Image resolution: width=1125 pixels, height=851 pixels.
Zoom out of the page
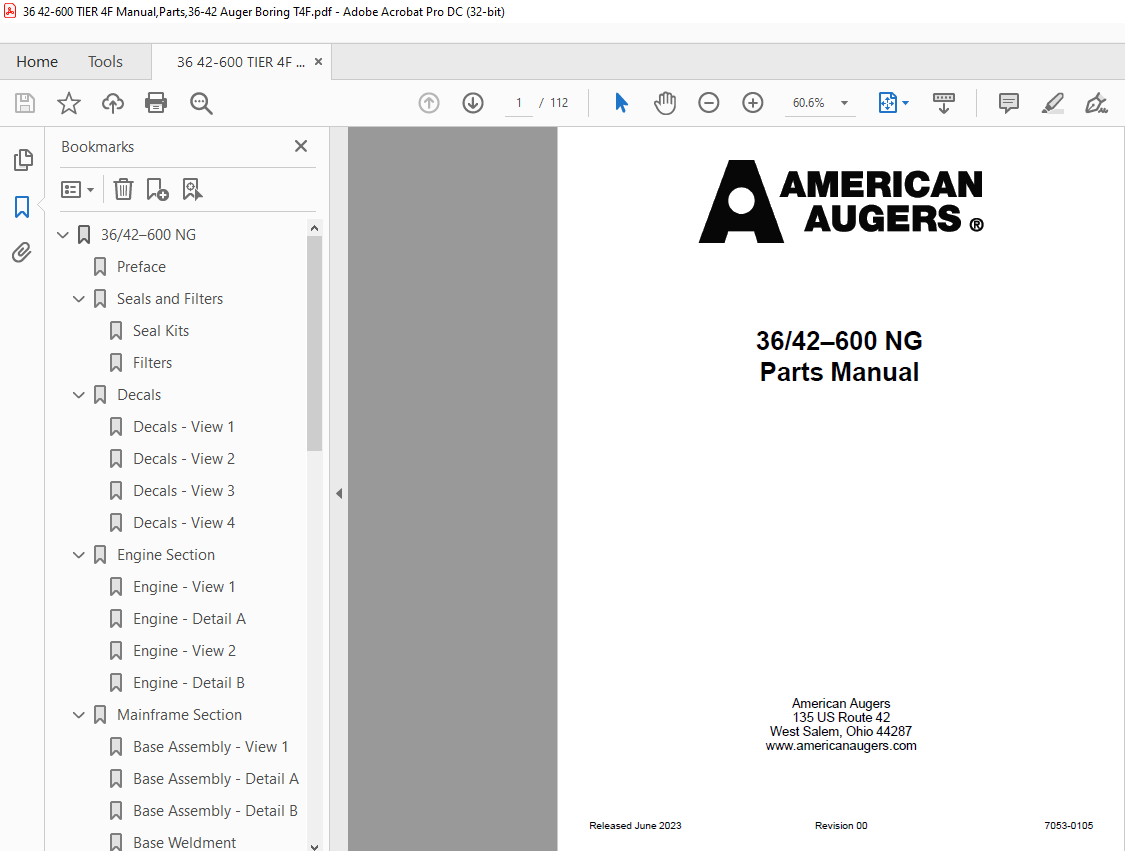[x=709, y=103]
